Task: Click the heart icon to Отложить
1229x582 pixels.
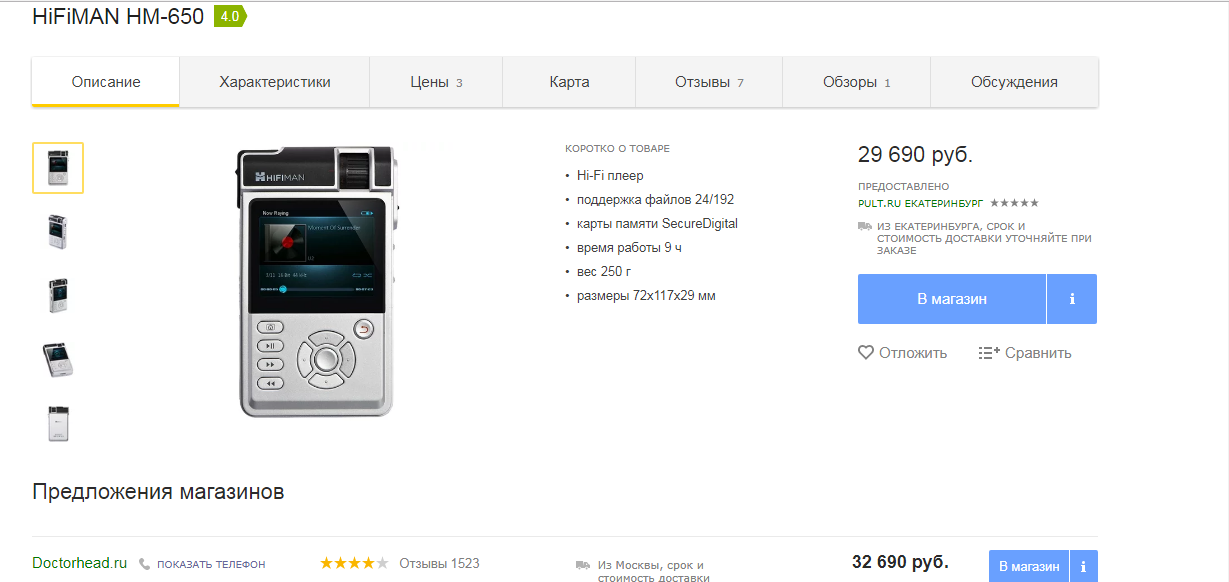Action: pyautogui.click(x=866, y=352)
